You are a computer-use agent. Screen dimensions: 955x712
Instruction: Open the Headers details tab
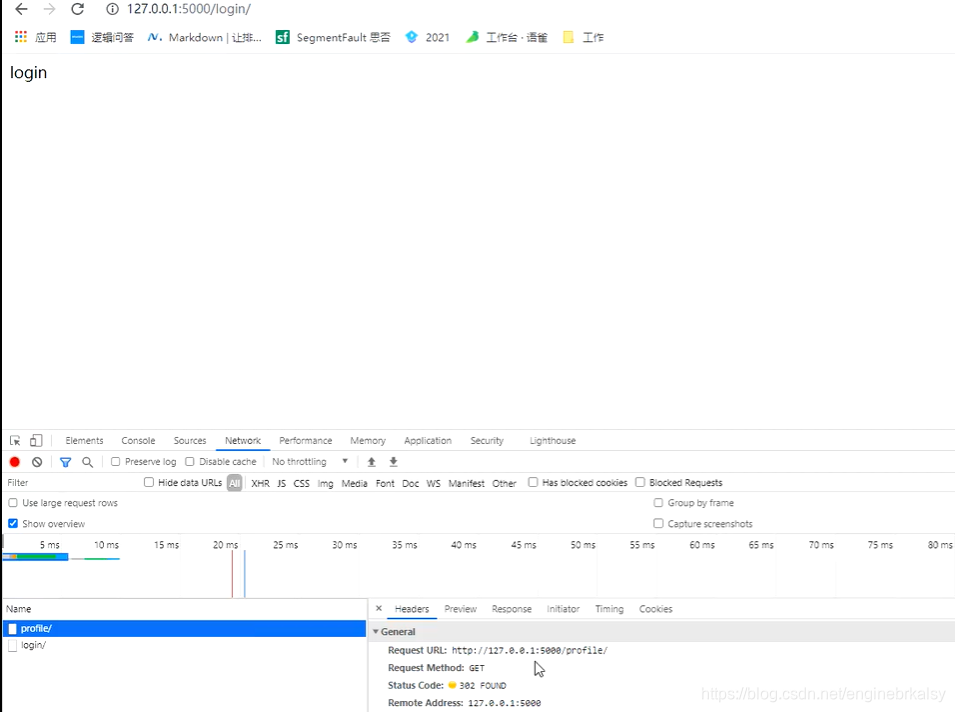(412, 609)
